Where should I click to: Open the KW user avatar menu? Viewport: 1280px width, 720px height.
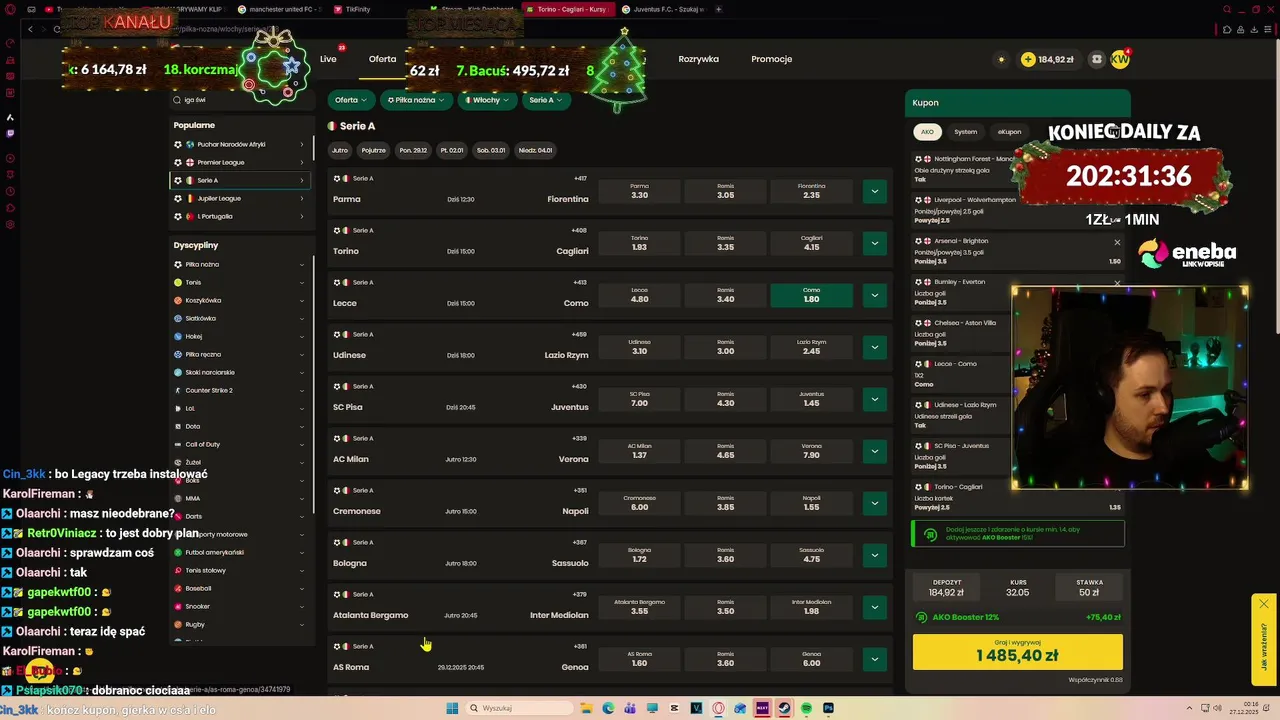point(1120,59)
